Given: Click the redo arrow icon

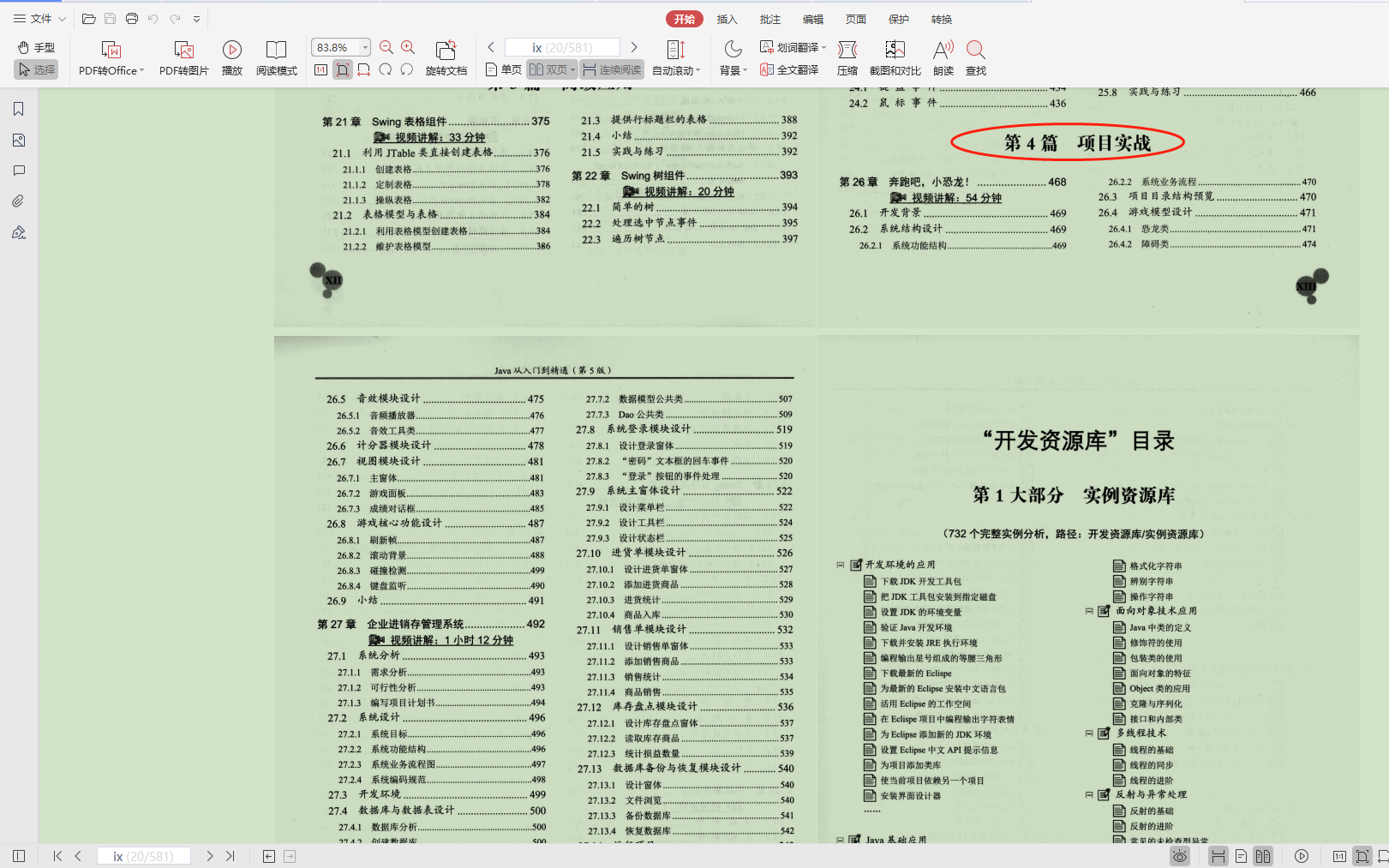Looking at the screenshot, I should (175, 19).
